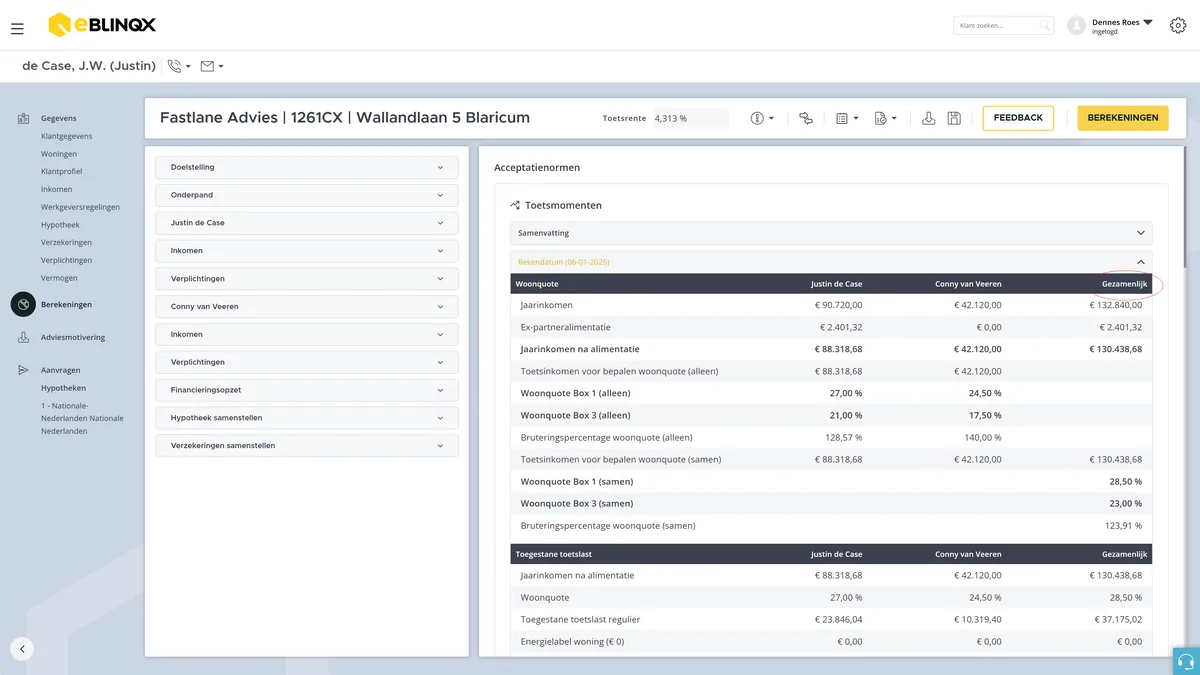Open the phone contact options for Justin

(180, 66)
